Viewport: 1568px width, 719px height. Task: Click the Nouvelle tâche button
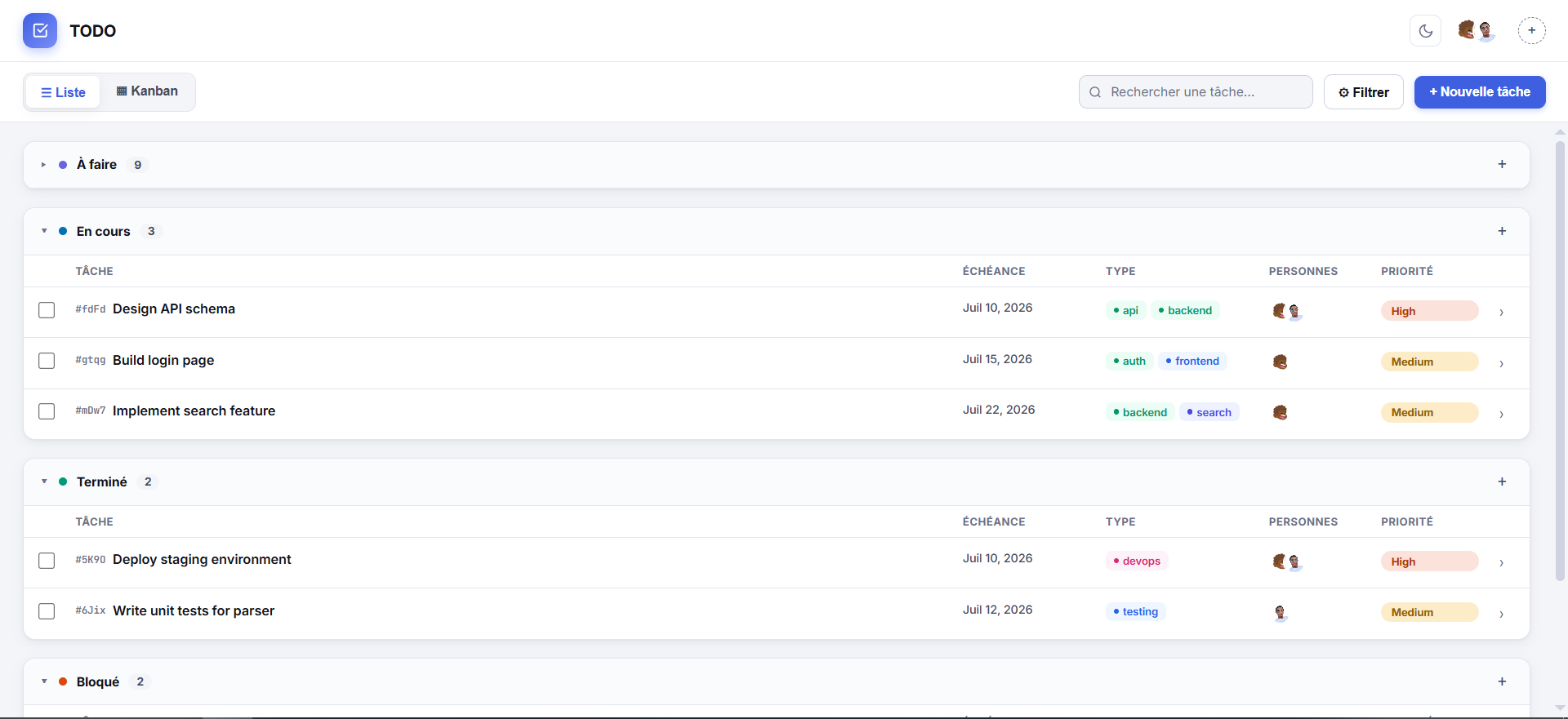1480,92
